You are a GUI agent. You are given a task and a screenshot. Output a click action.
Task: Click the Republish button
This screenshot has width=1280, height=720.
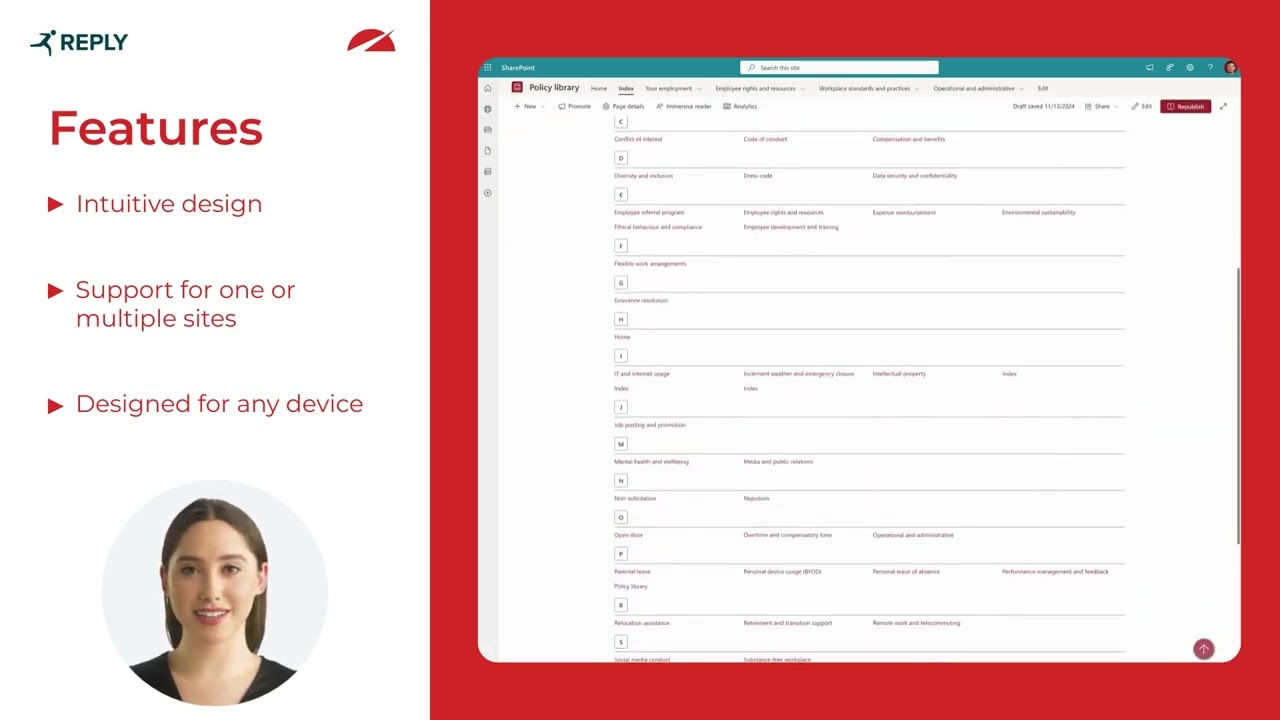point(1186,106)
